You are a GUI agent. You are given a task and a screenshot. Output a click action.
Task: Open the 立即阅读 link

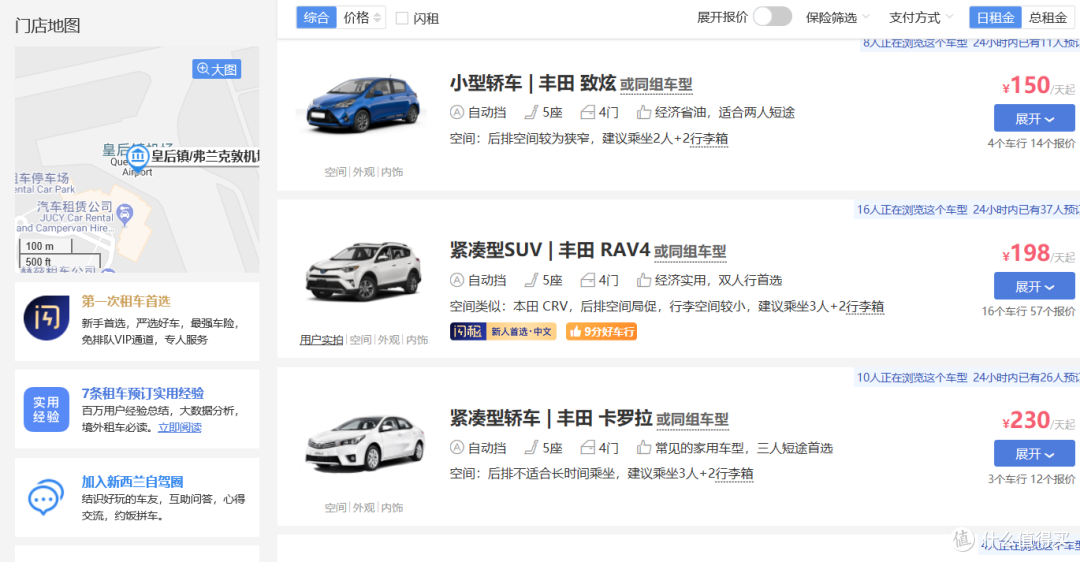pos(180,427)
